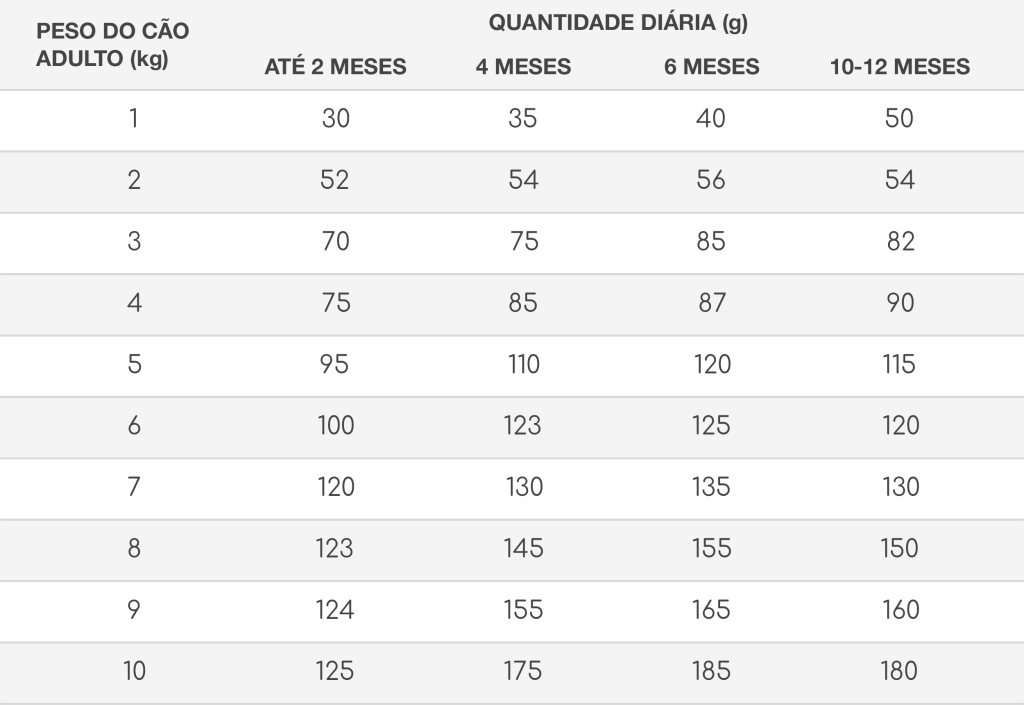Click the 82 value in row 3
The height and width of the screenshot is (705, 1024).
click(901, 242)
